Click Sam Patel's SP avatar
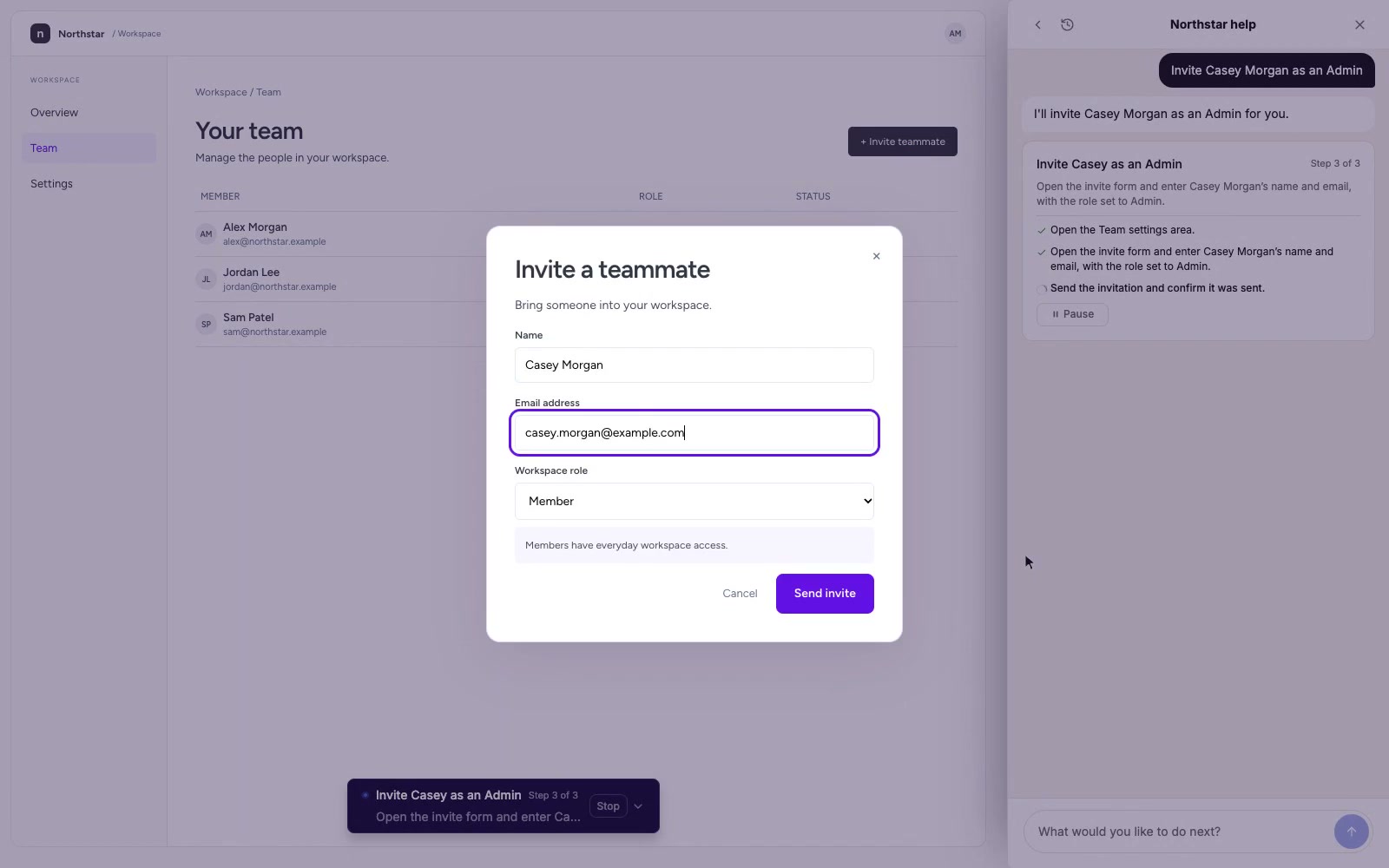 click(x=206, y=325)
